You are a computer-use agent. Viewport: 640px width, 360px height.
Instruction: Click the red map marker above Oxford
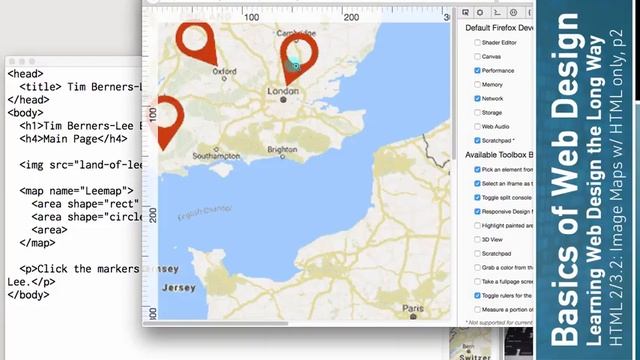point(197,43)
